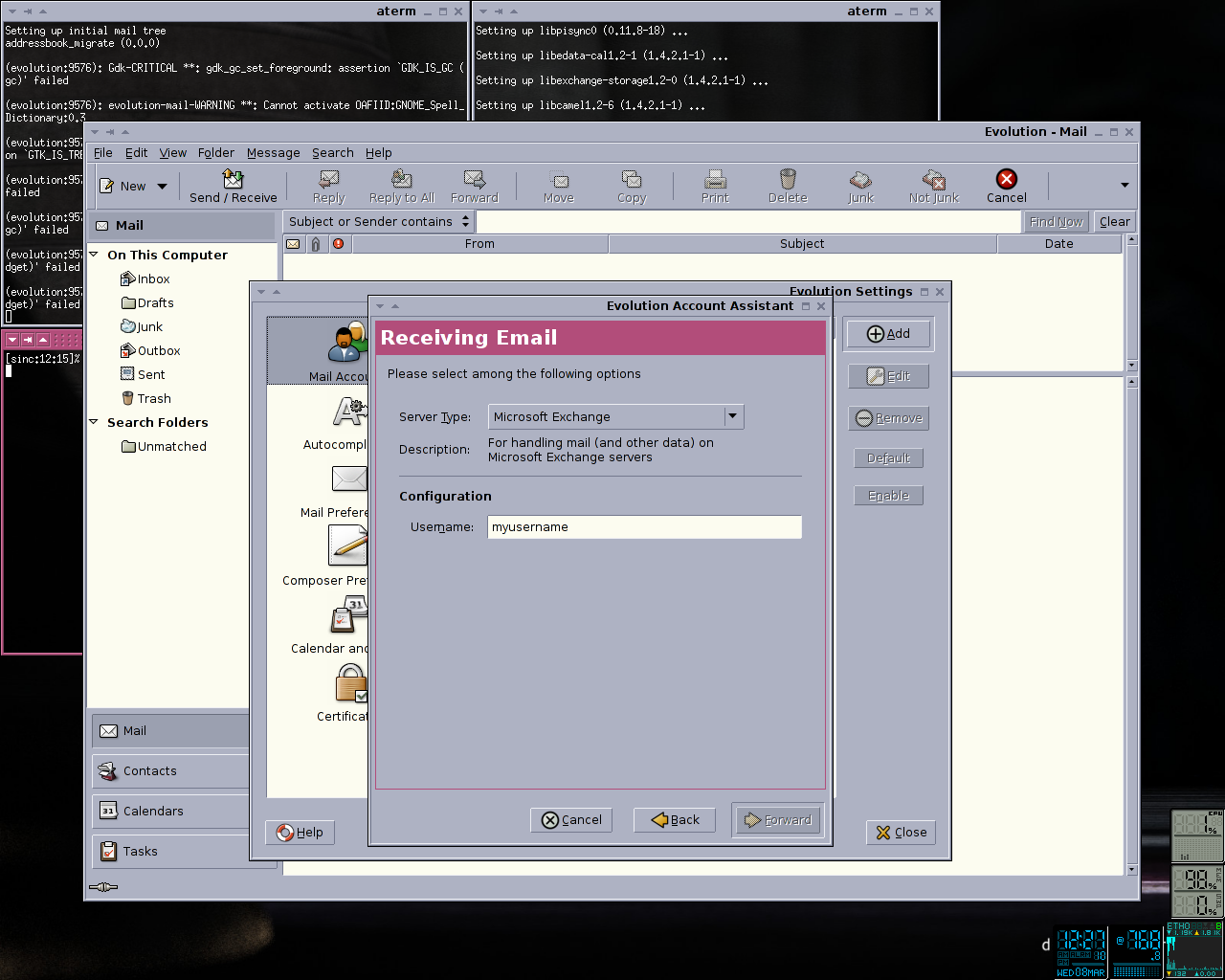Select the Outbox folder
Viewport: 1225px width, 980px height.
click(x=151, y=351)
